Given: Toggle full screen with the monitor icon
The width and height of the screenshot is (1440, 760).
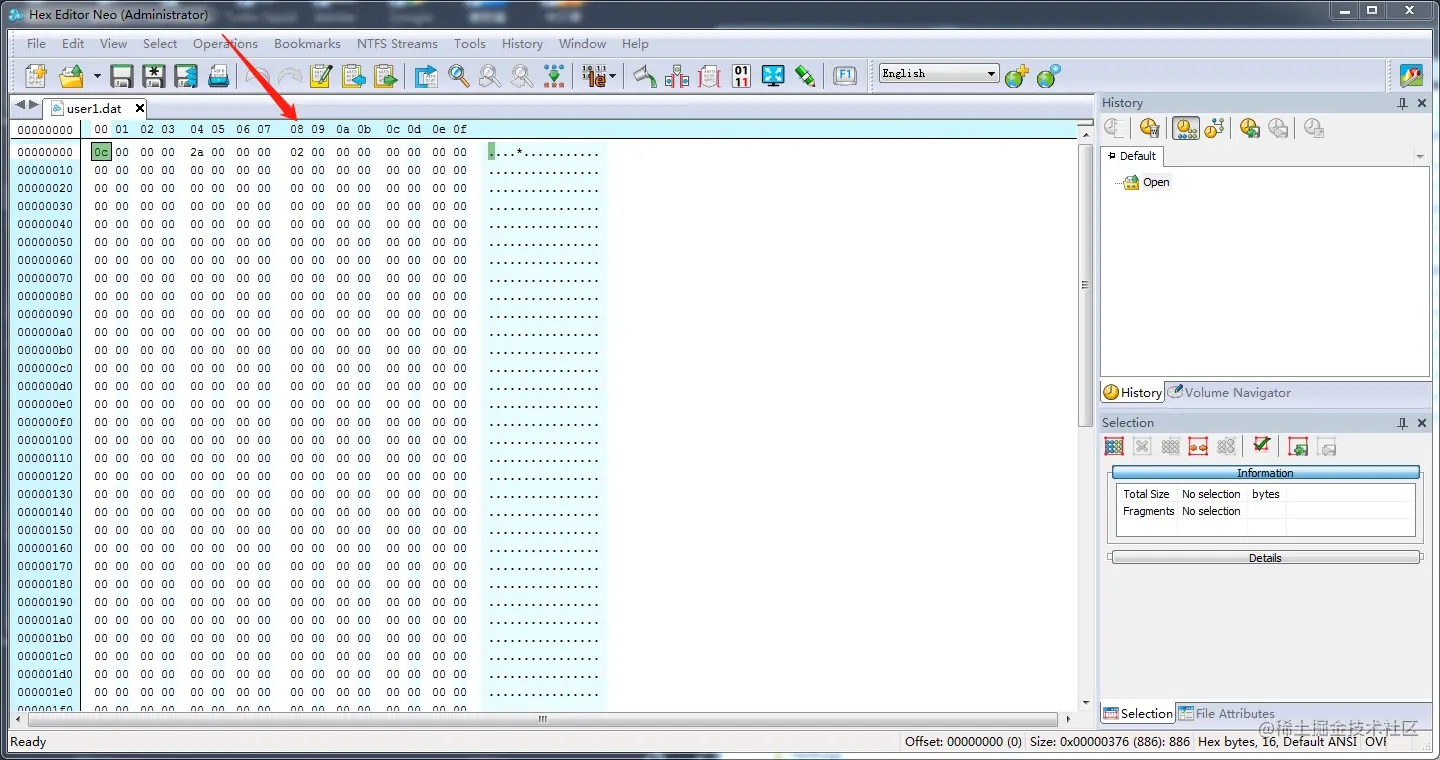Looking at the screenshot, I should coord(773,76).
